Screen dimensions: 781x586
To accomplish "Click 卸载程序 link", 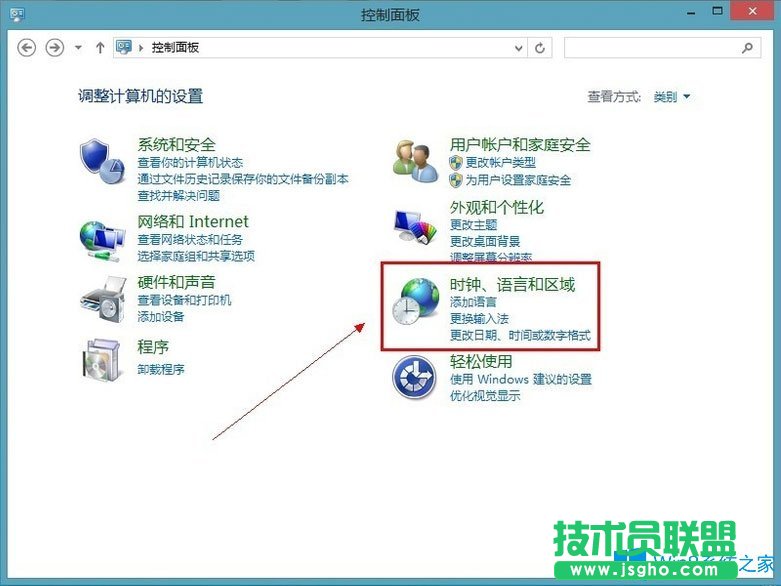I will pyautogui.click(x=161, y=369).
